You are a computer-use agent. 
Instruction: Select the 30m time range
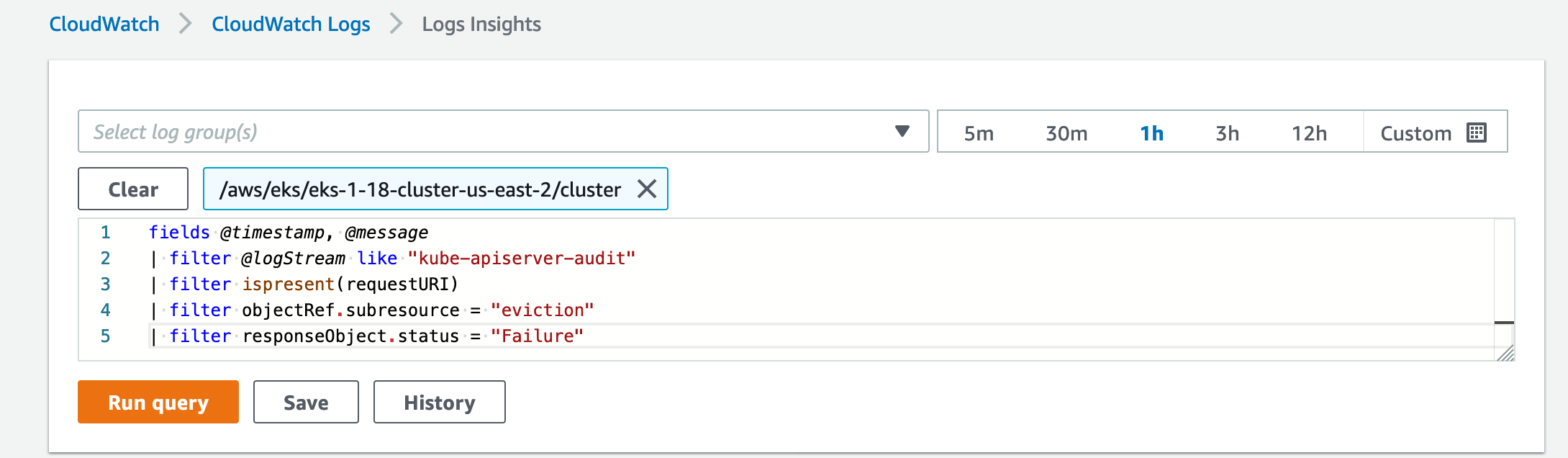pyautogui.click(x=1066, y=133)
